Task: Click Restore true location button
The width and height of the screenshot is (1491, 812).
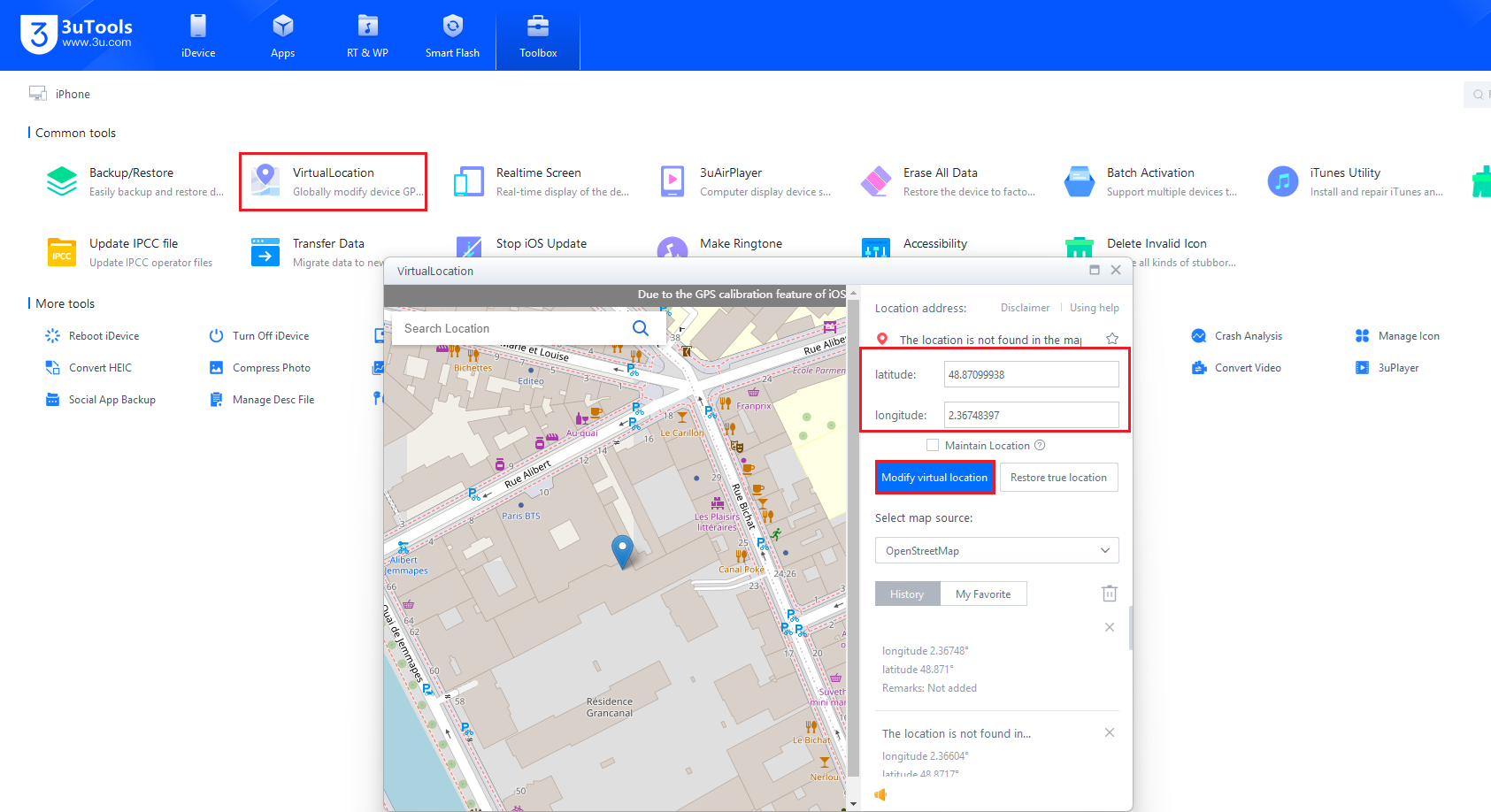Action: point(1058,478)
